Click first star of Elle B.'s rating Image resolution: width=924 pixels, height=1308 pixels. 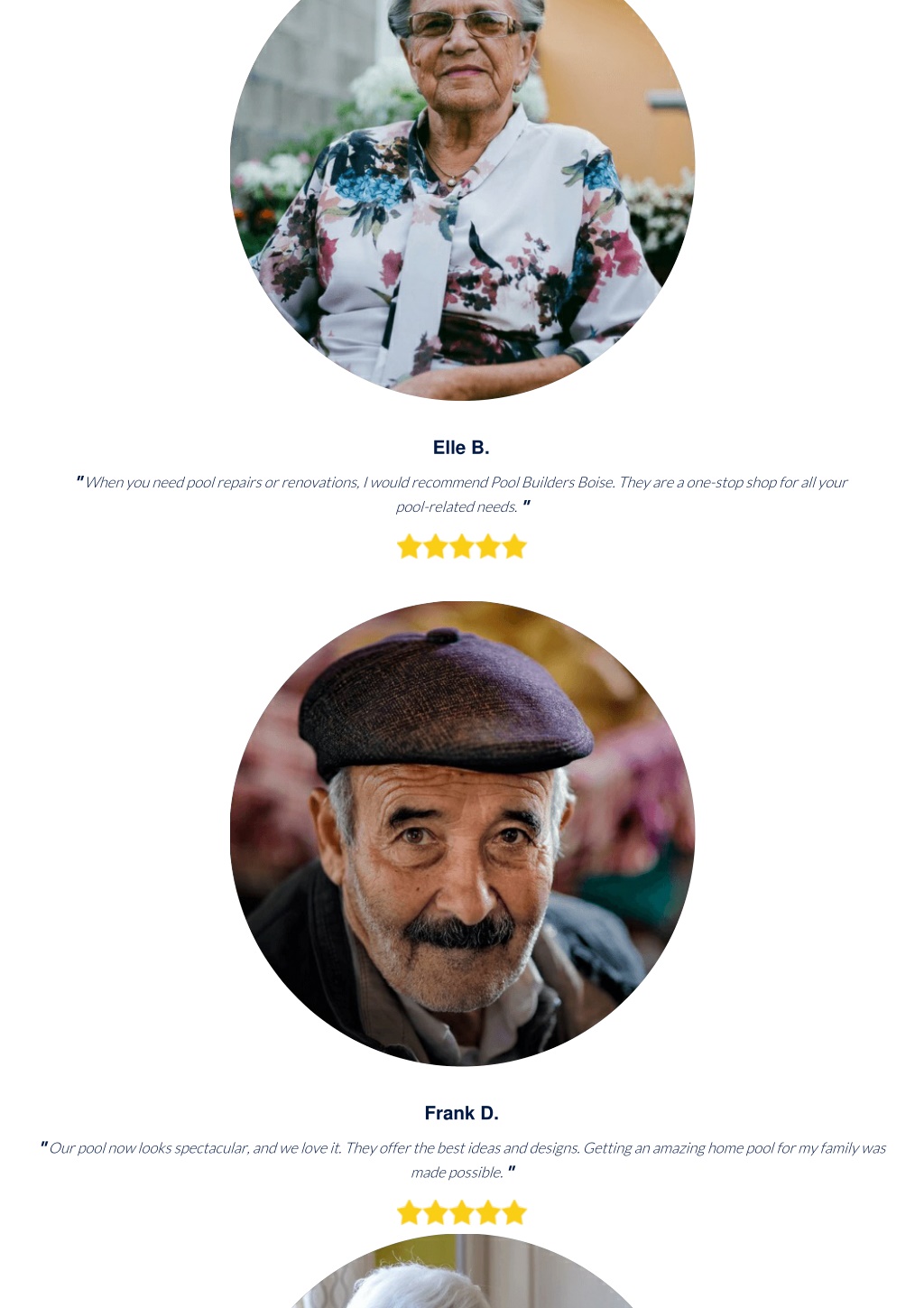(409, 546)
